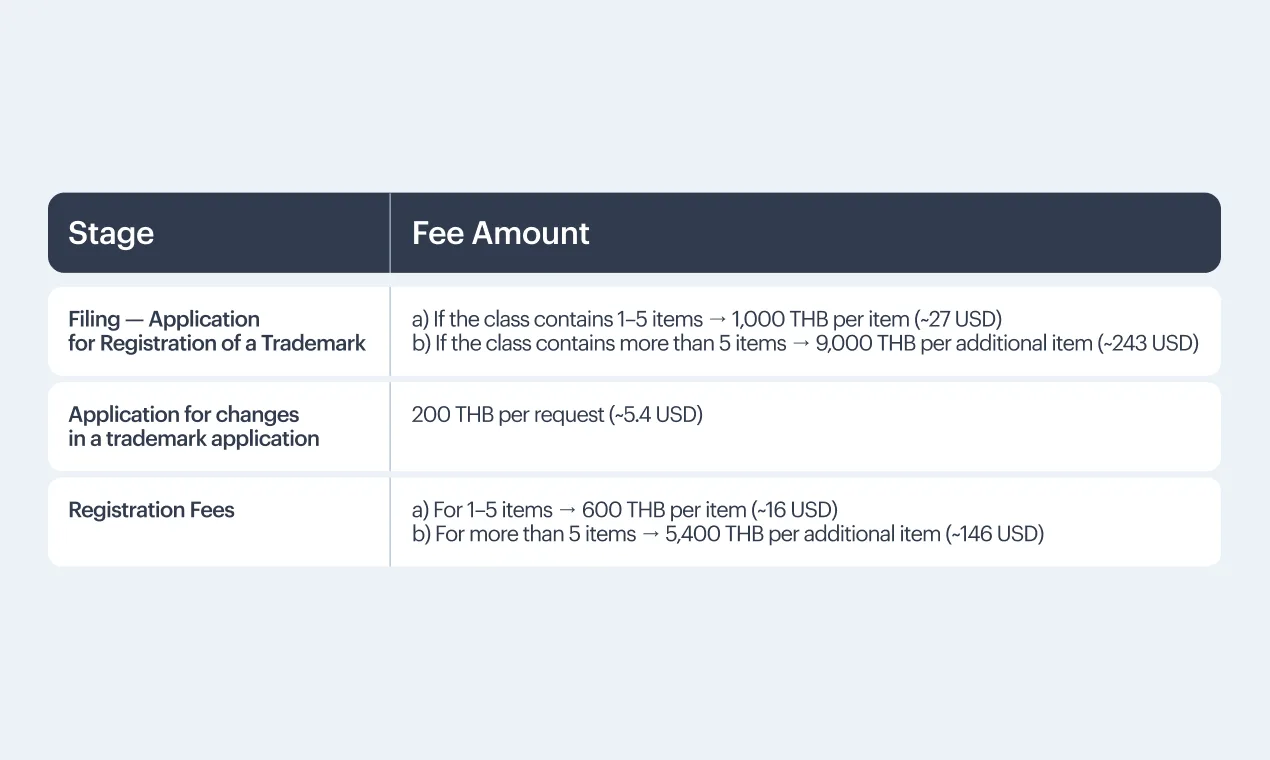Click the "Fee Amount" column header
Viewport: 1270px width, 760px height.
coord(500,234)
